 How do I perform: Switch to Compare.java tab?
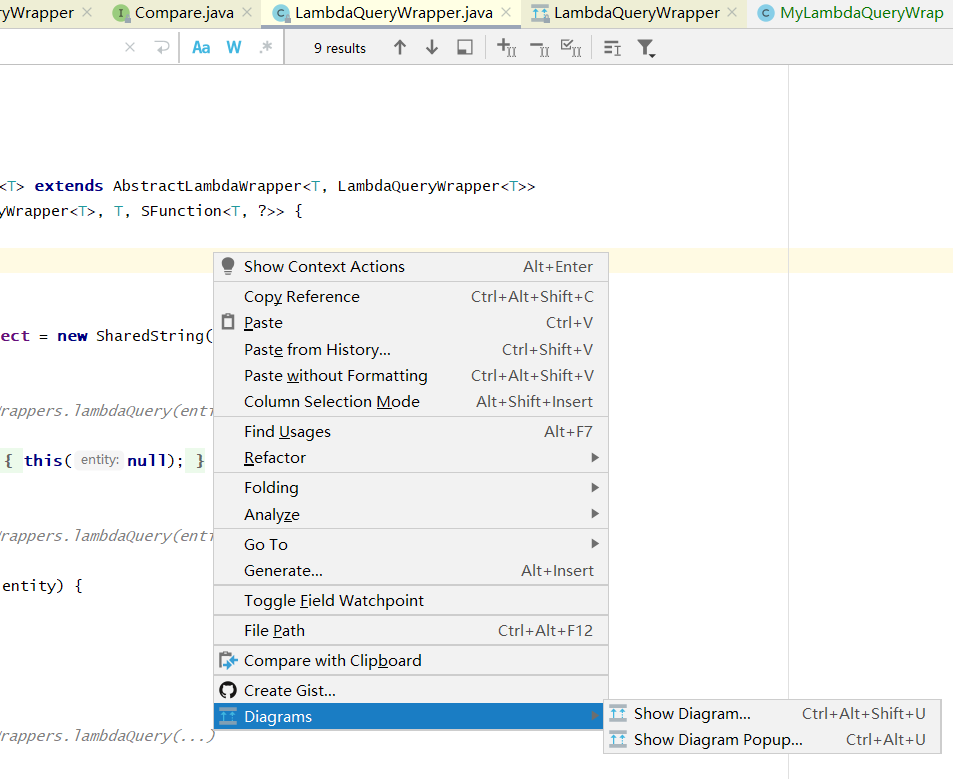(x=184, y=13)
